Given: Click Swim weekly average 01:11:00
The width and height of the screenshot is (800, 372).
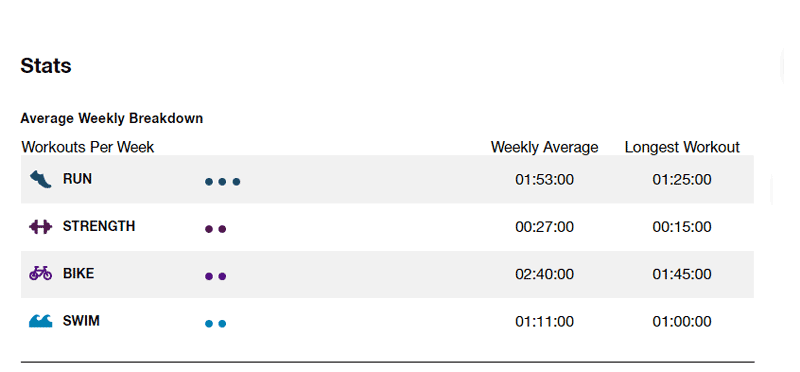Looking at the screenshot, I should [x=544, y=321].
